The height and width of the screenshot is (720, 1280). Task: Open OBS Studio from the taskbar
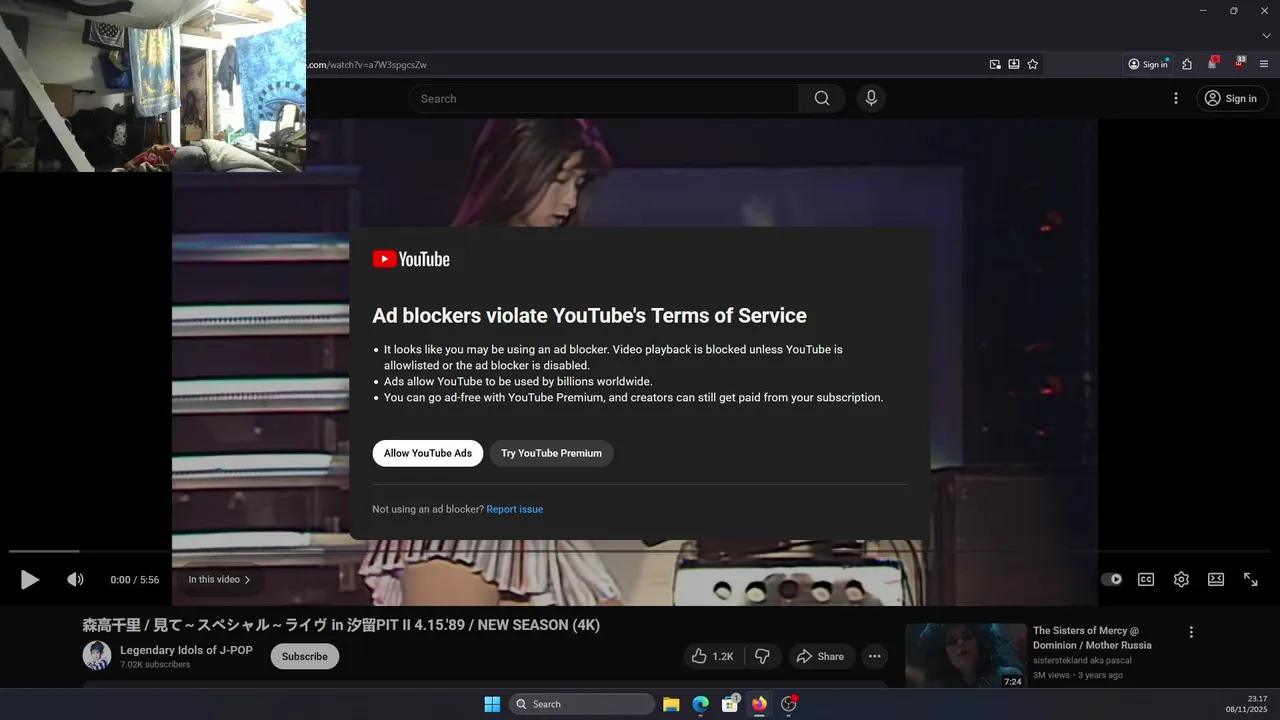[788, 704]
